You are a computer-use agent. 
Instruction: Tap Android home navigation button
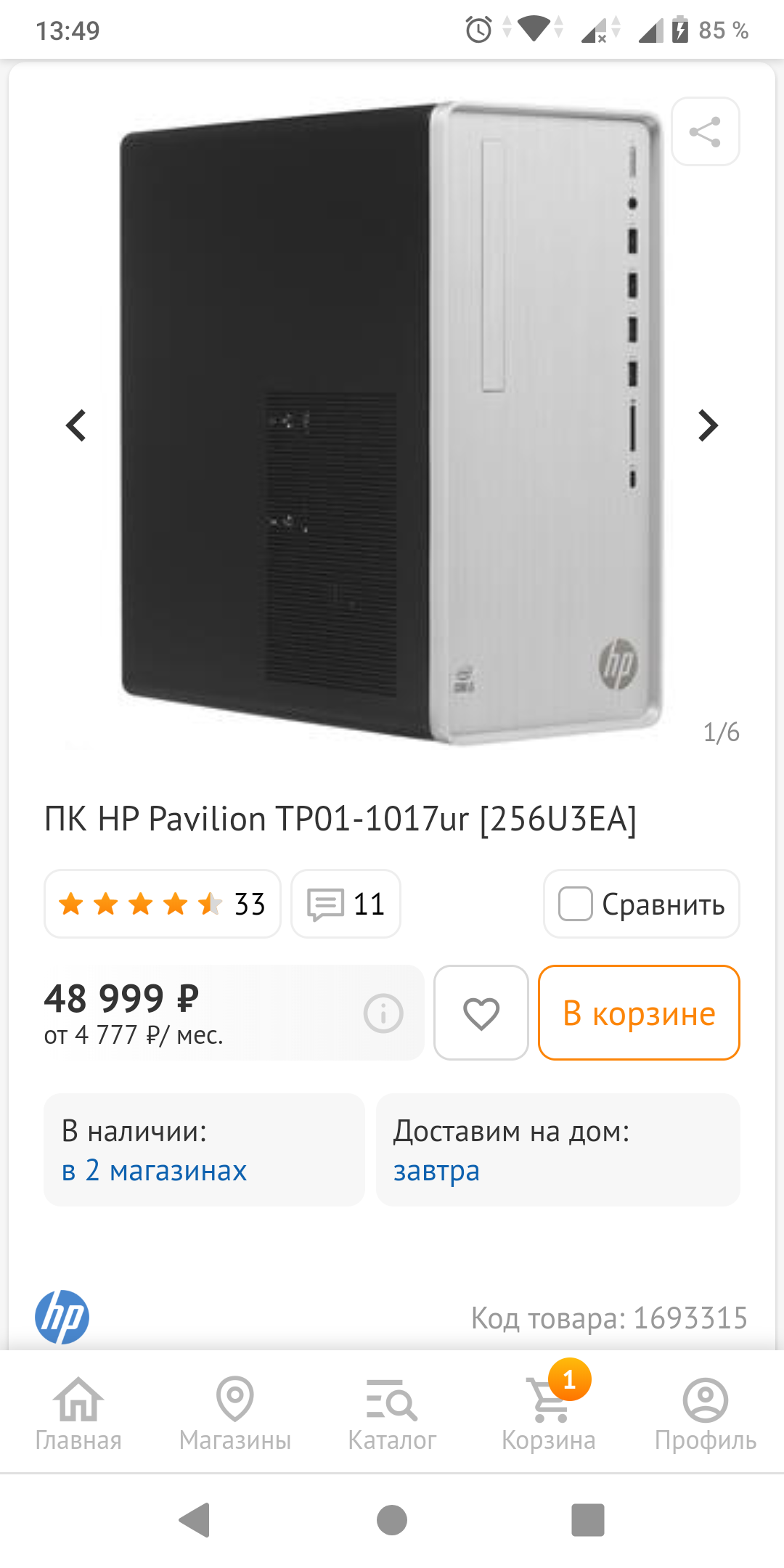coord(392,1520)
